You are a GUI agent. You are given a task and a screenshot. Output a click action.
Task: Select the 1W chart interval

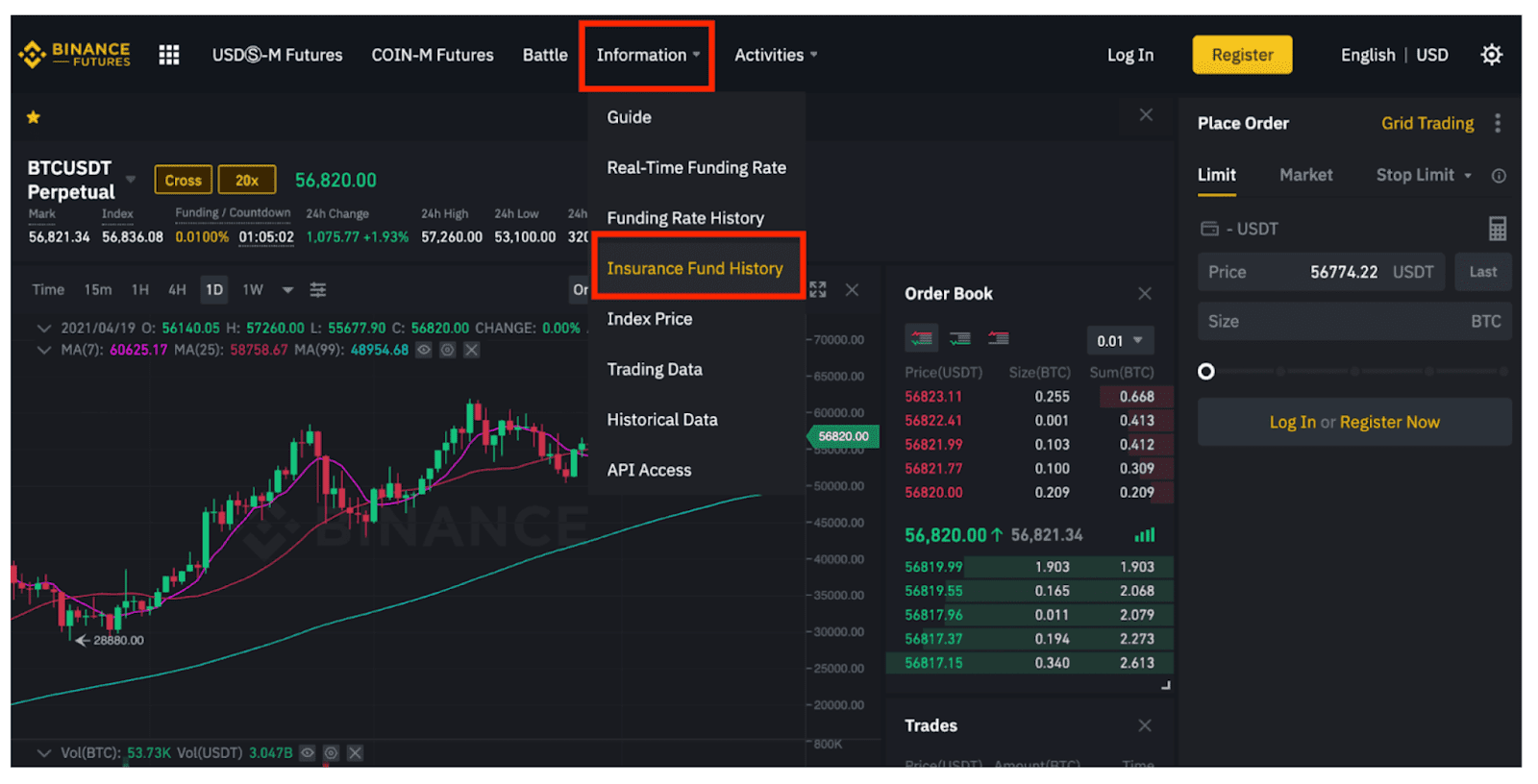coord(253,289)
